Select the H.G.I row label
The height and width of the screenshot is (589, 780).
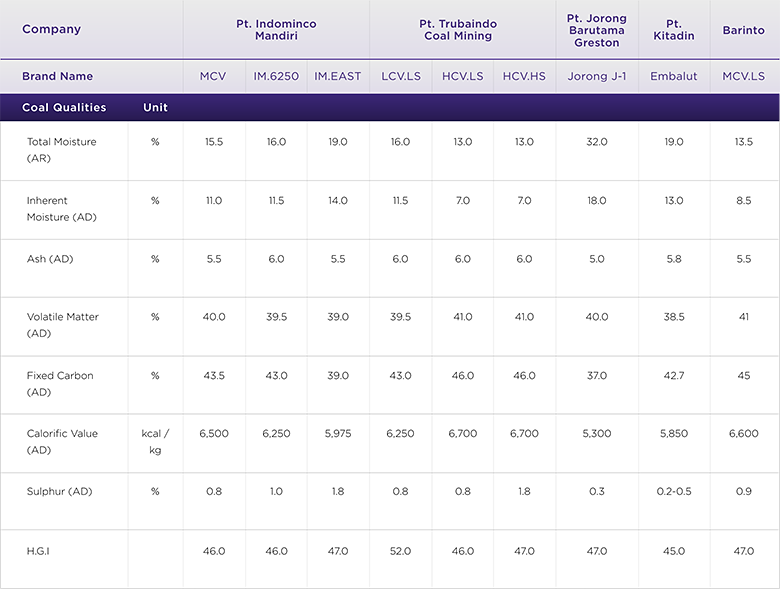(x=38, y=551)
